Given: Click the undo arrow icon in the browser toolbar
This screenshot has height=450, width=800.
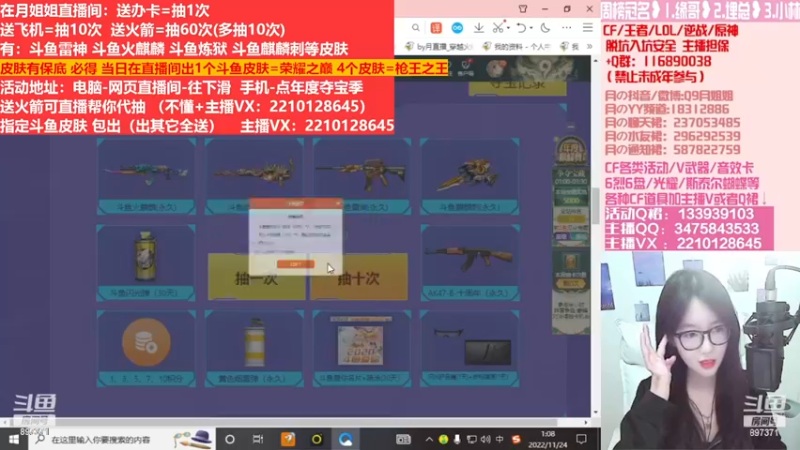Looking at the screenshot, I should tap(521, 28).
